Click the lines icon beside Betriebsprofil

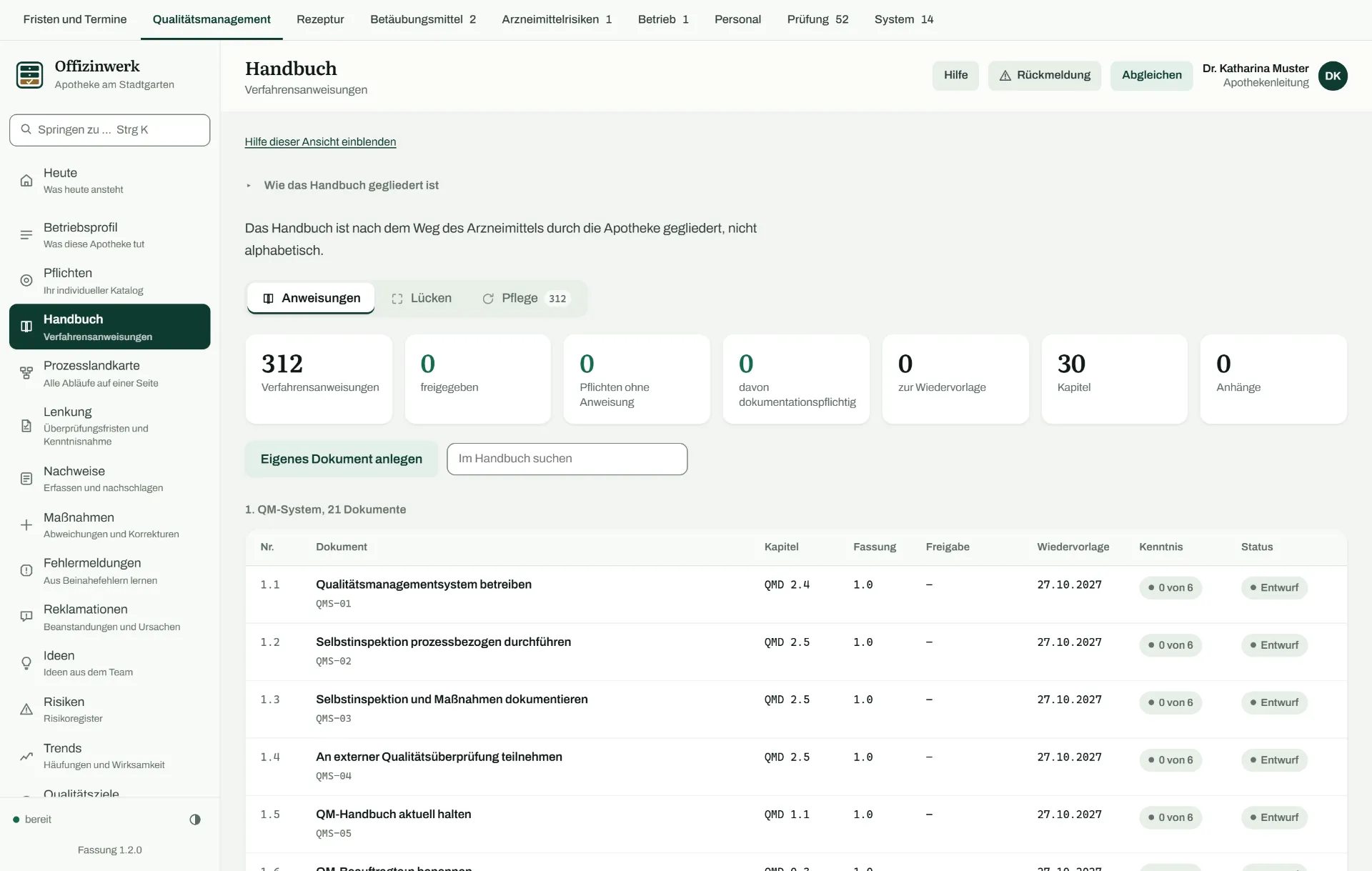coord(26,235)
